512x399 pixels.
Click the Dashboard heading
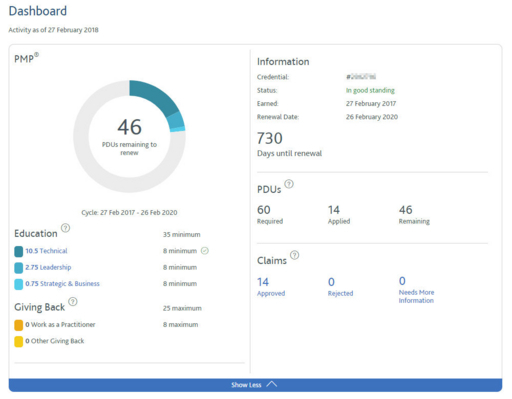click(x=38, y=11)
